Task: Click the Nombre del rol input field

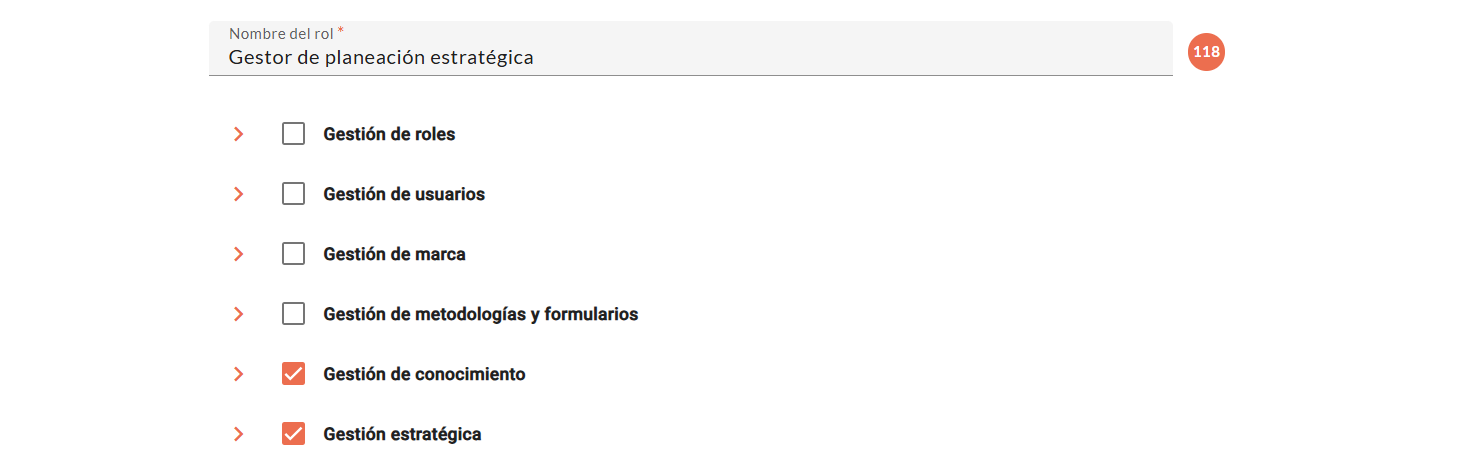Action: tap(690, 57)
